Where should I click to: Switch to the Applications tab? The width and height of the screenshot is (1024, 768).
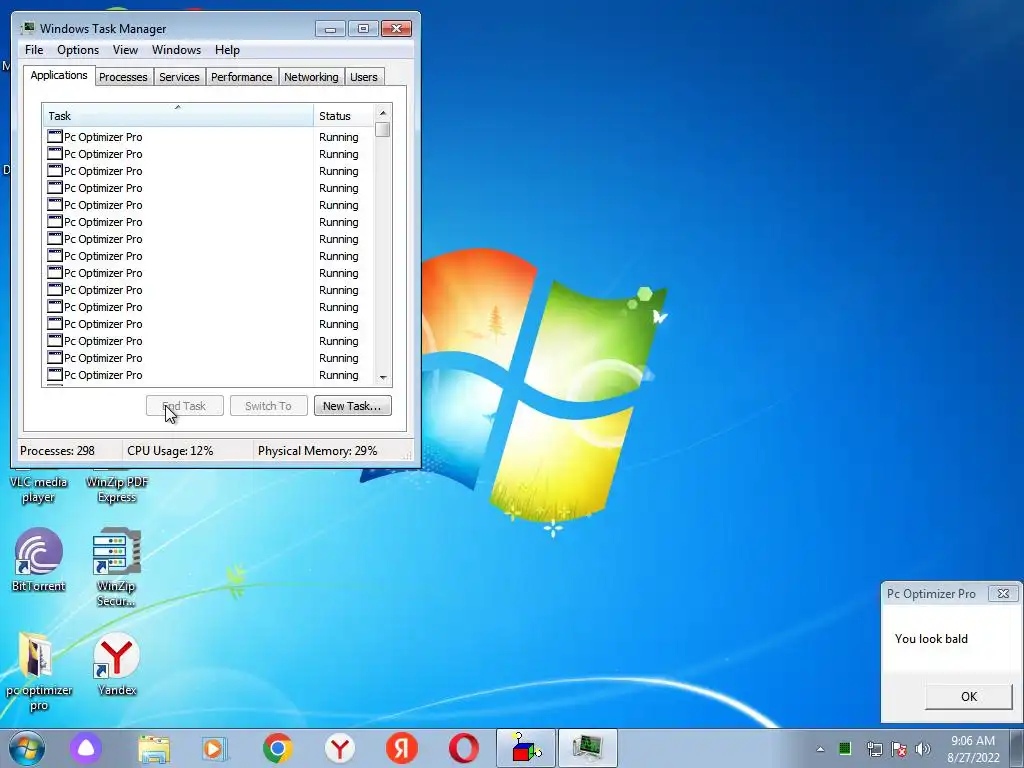point(59,75)
